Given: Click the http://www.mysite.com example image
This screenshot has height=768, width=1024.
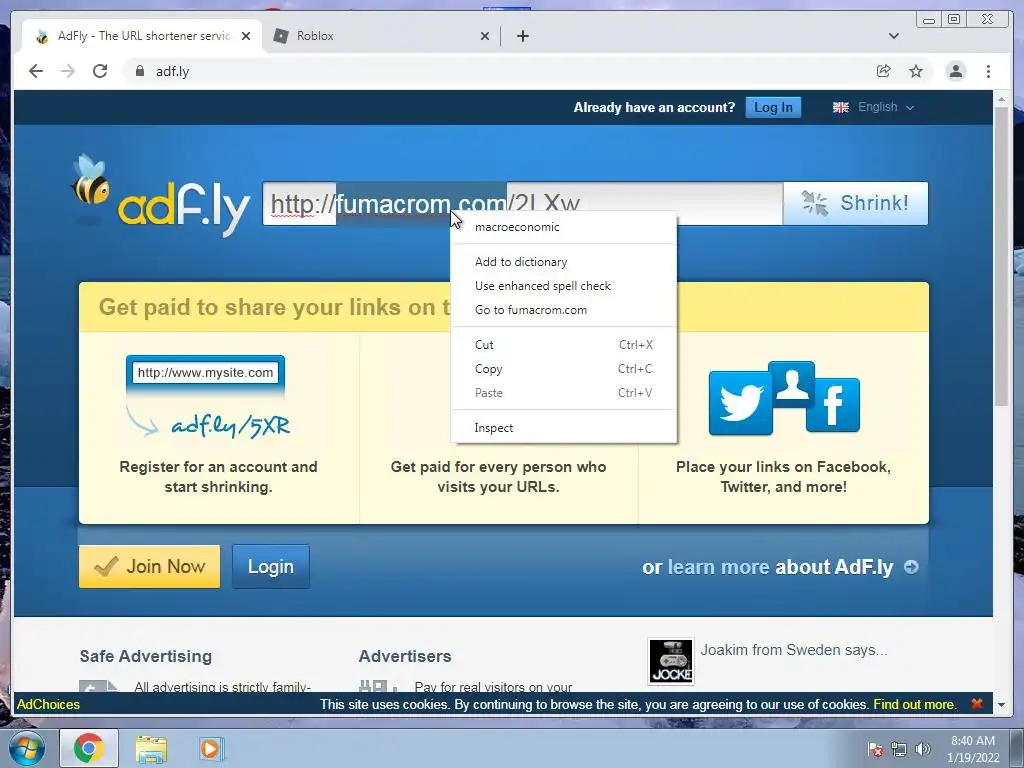Looking at the screenshot, I should [x=206, y=396].
